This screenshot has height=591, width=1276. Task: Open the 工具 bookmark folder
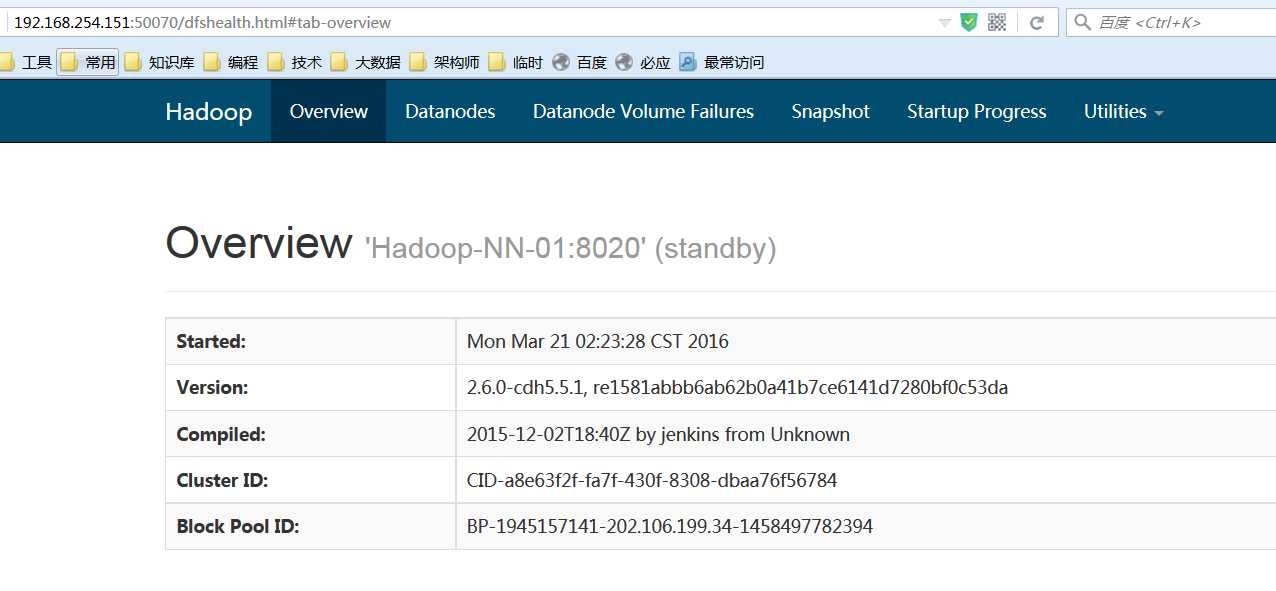click(x=24, y=62)
